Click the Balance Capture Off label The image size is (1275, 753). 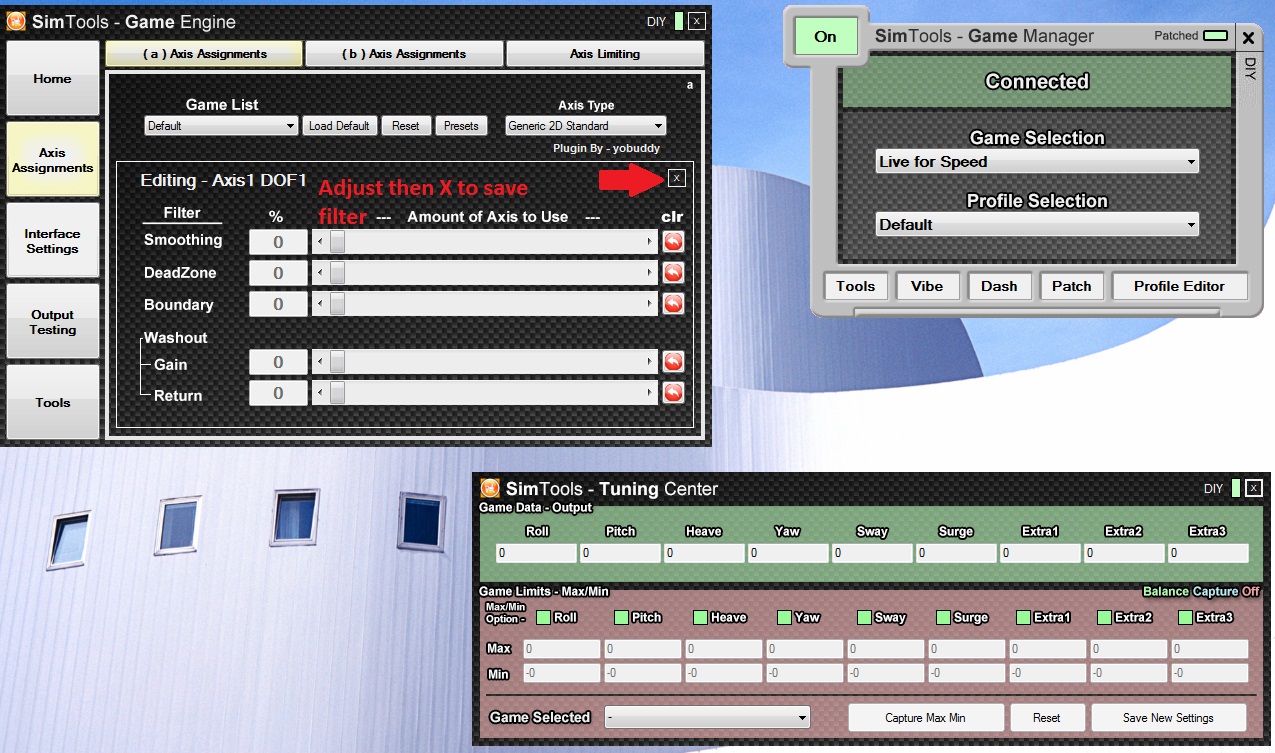coord(1201,592)
